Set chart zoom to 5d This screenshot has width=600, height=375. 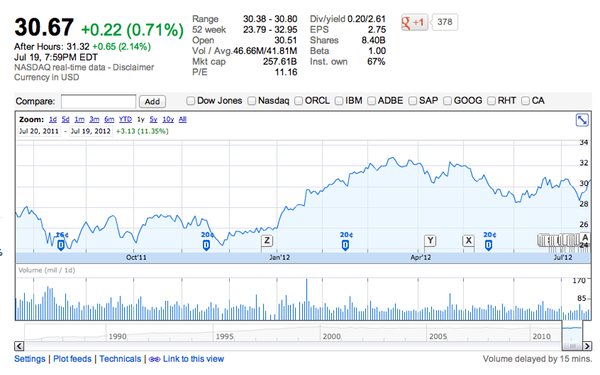[65, 119]
